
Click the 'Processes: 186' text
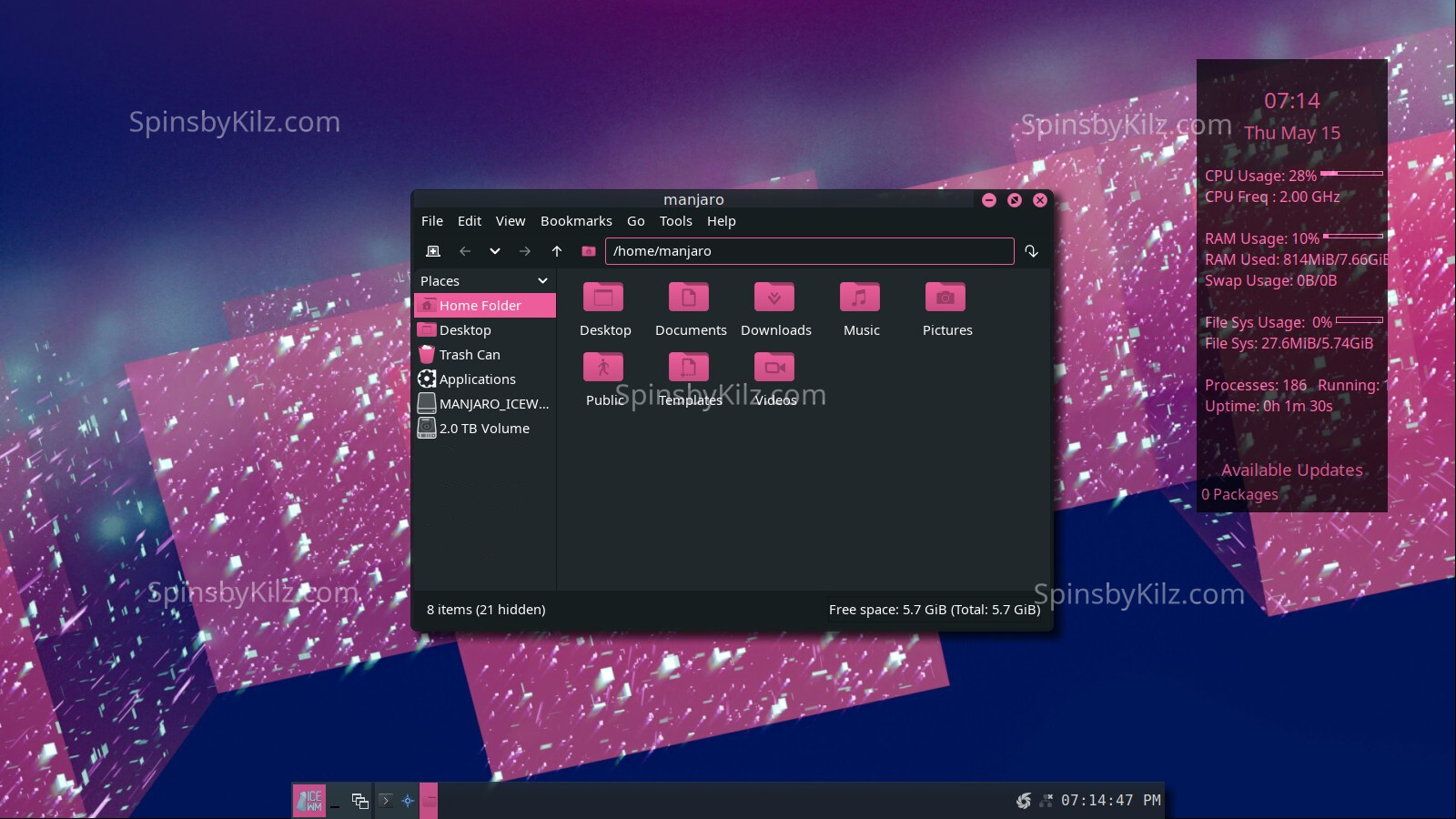pyautogui.click(x=1256, y=385)
